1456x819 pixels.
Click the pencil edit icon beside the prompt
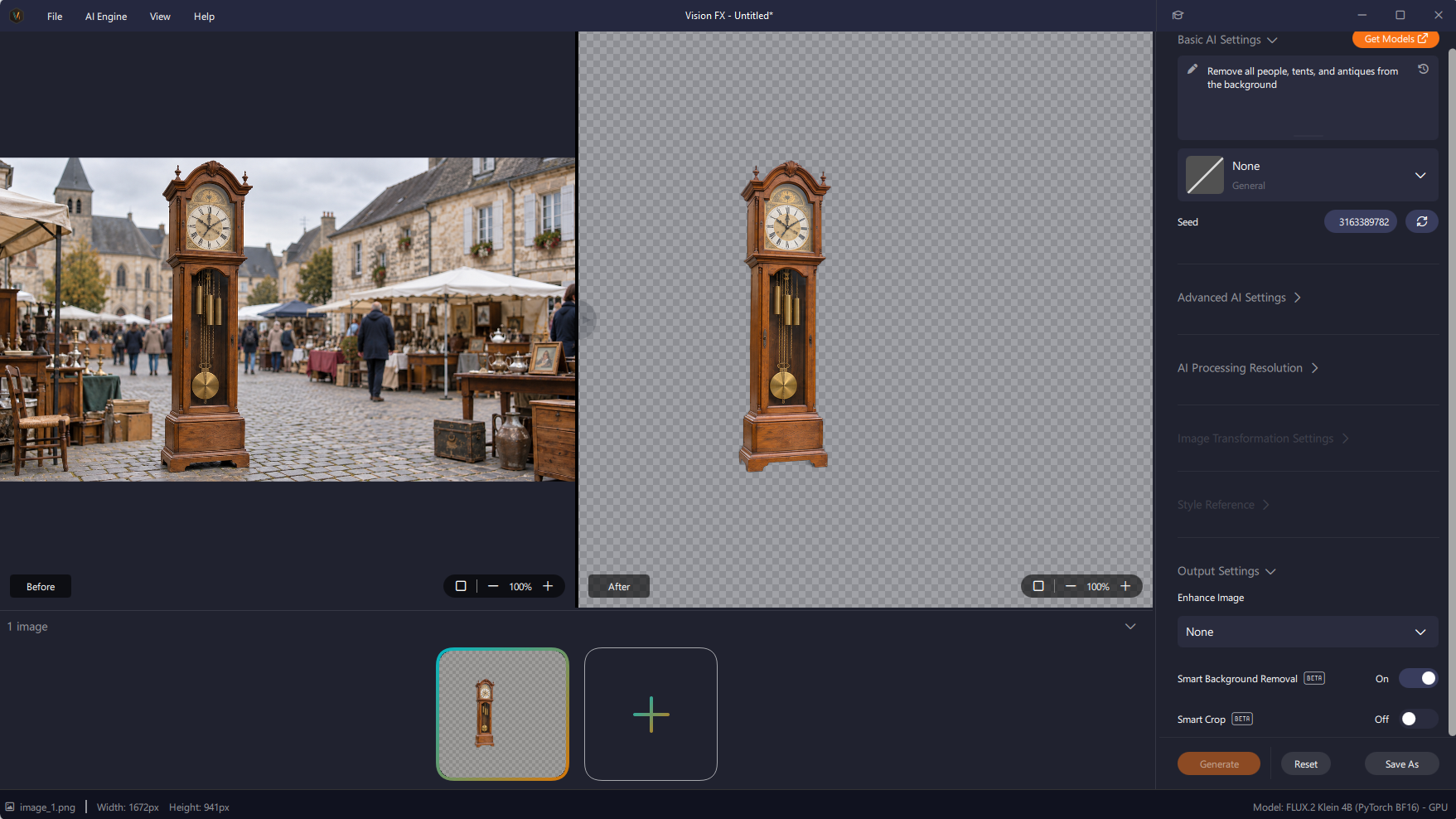point(1192,70)
